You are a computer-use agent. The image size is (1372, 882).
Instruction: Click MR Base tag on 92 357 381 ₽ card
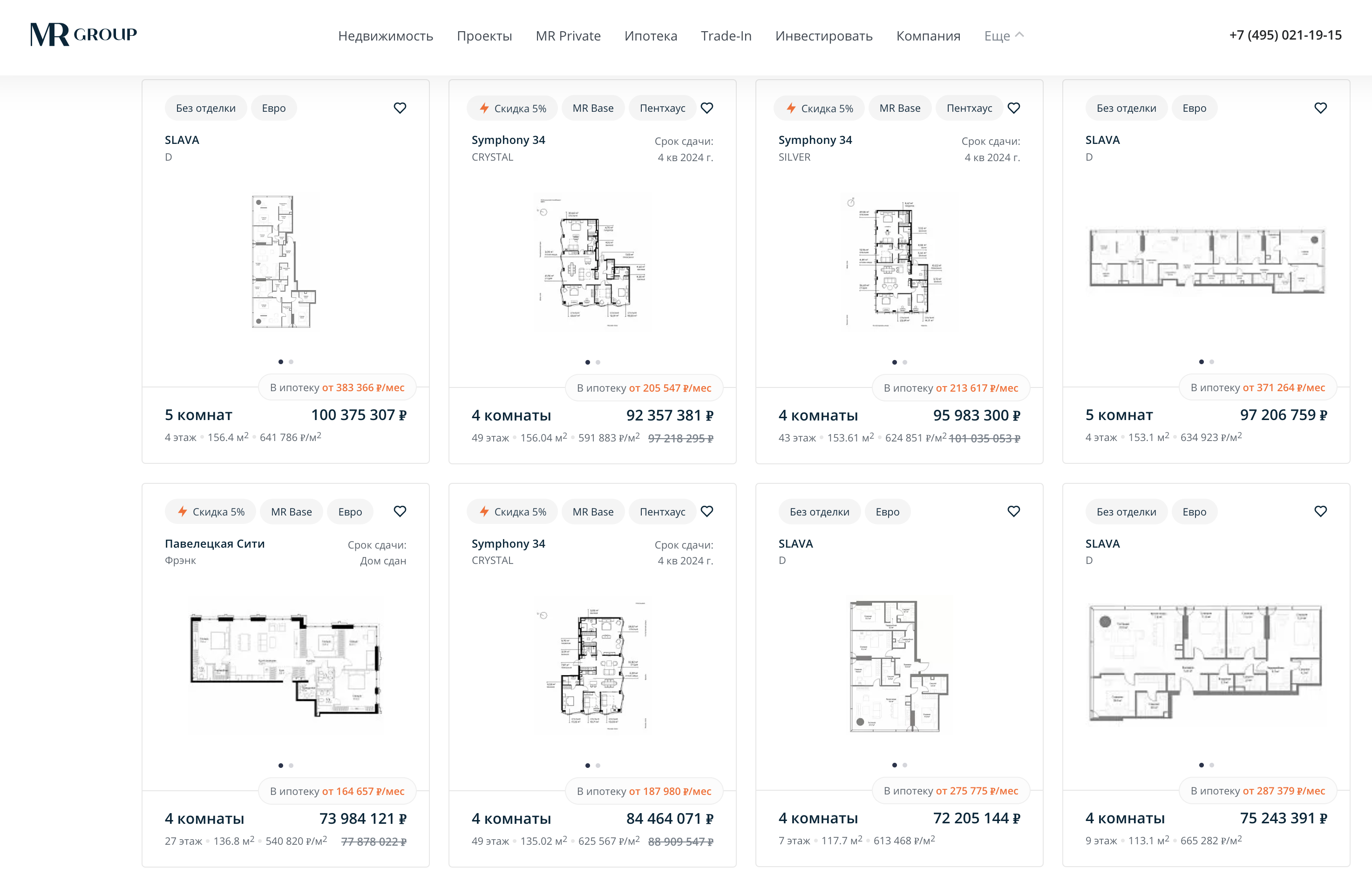tap(593, 108)
